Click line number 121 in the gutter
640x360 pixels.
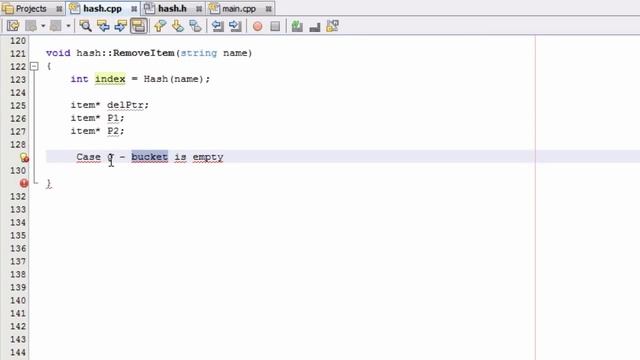18,53
